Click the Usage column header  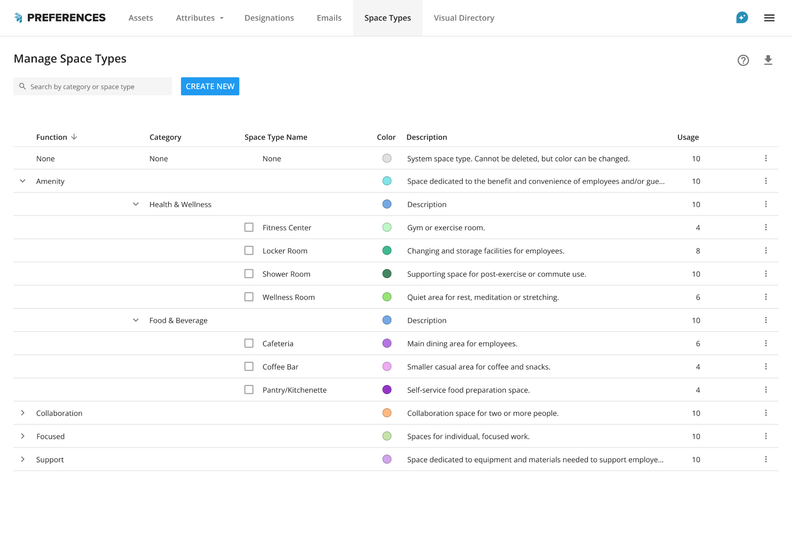[688, 137]
